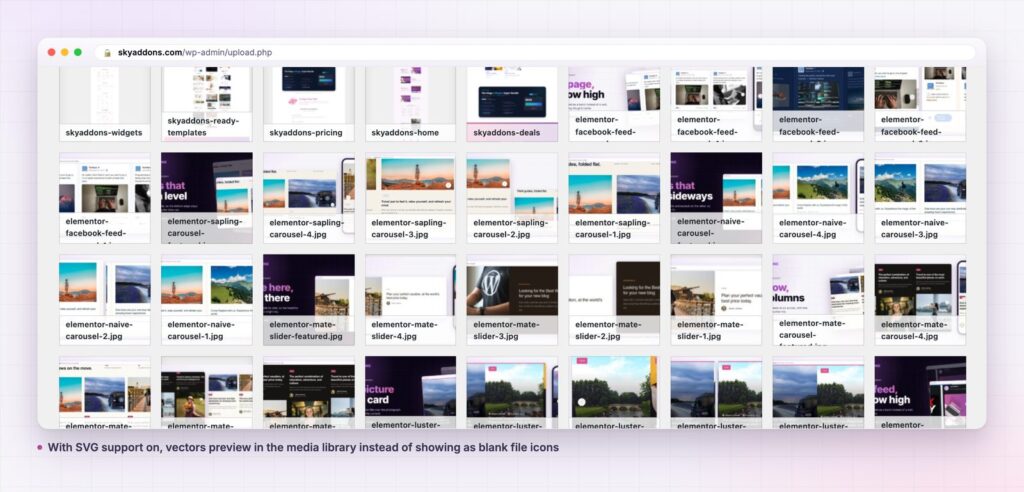1024x492 pixels.
Task: Click the green maximize window button
Action: pyautogui.click(x=78, y=52)
